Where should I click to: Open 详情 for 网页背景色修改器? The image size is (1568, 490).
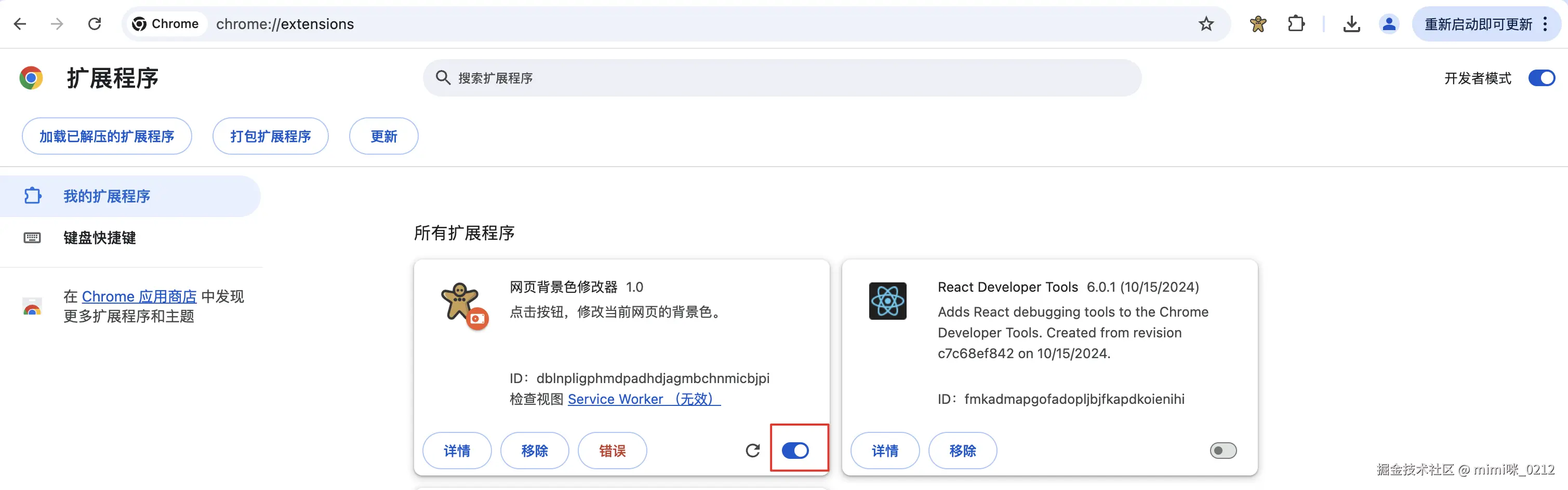(457, 451)
